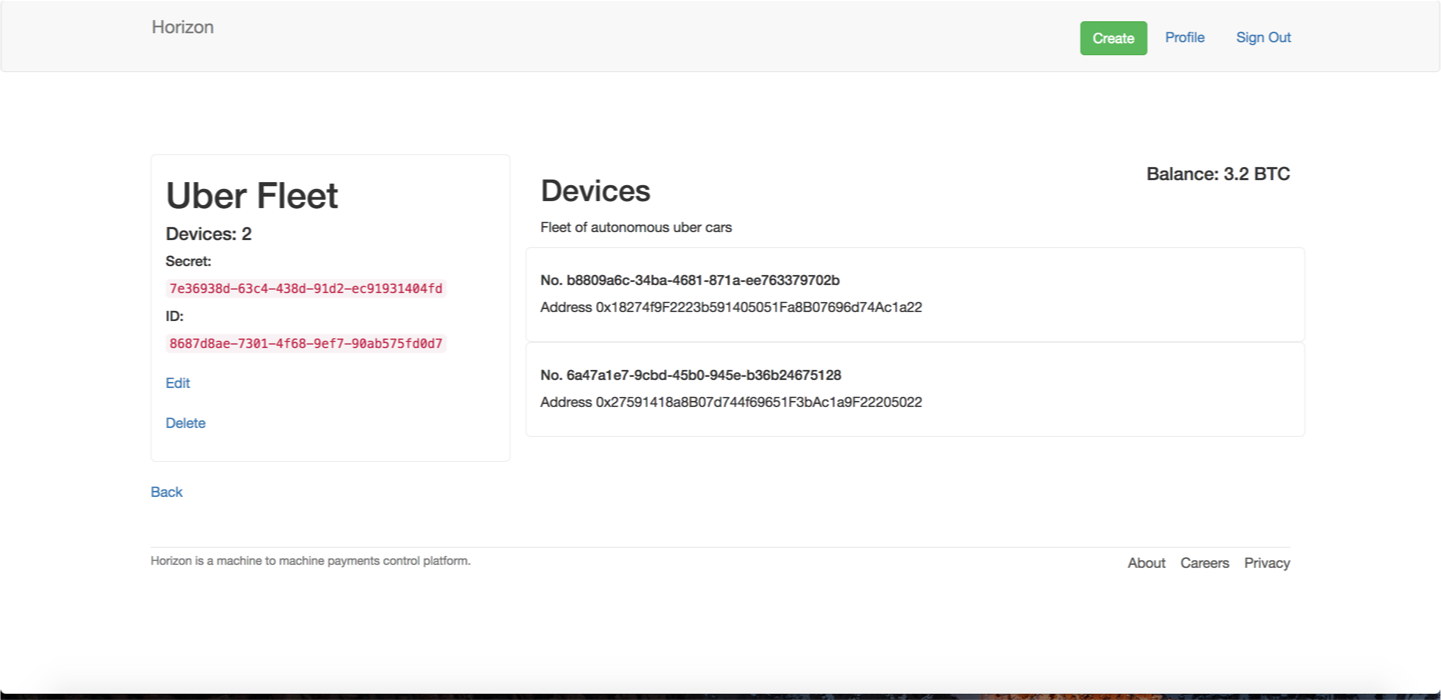Click the green Create button
Image resolution: width=1441 pixels, height=700 pixels.
click(x=1113, y=38)
